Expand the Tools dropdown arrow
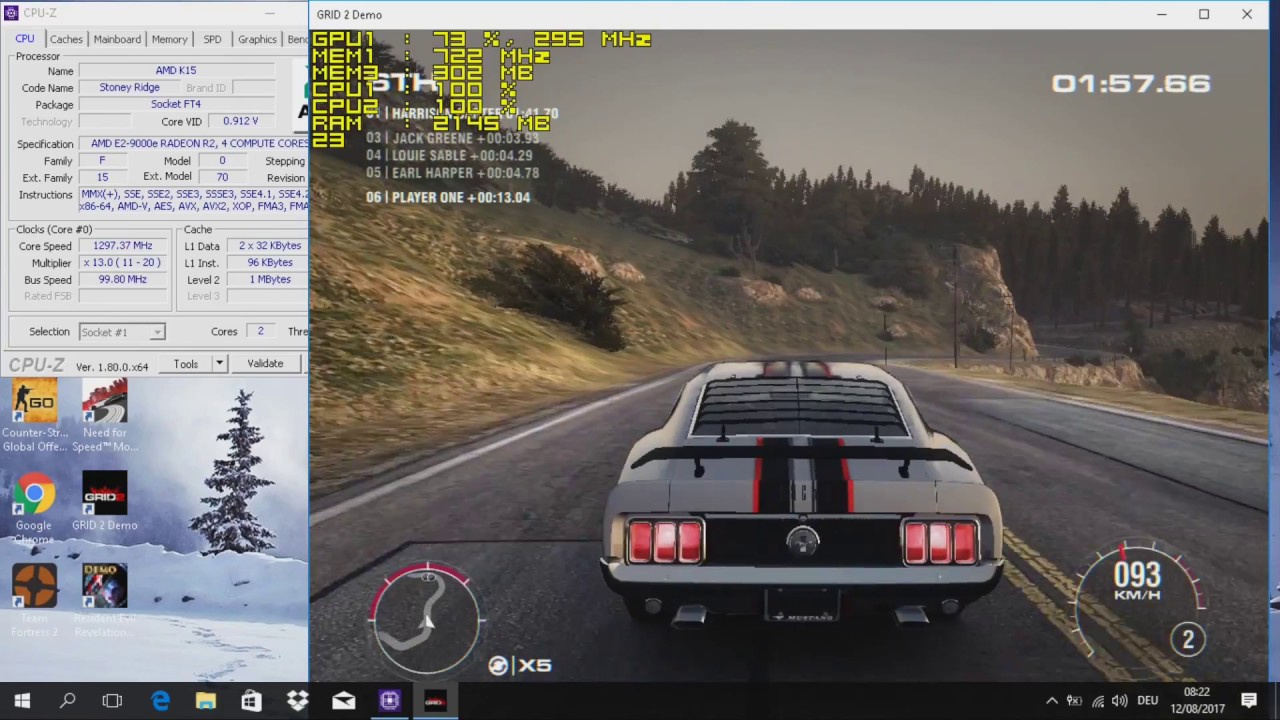The width and height of the screenshot is (1280, 720). [x=219, y=364]
